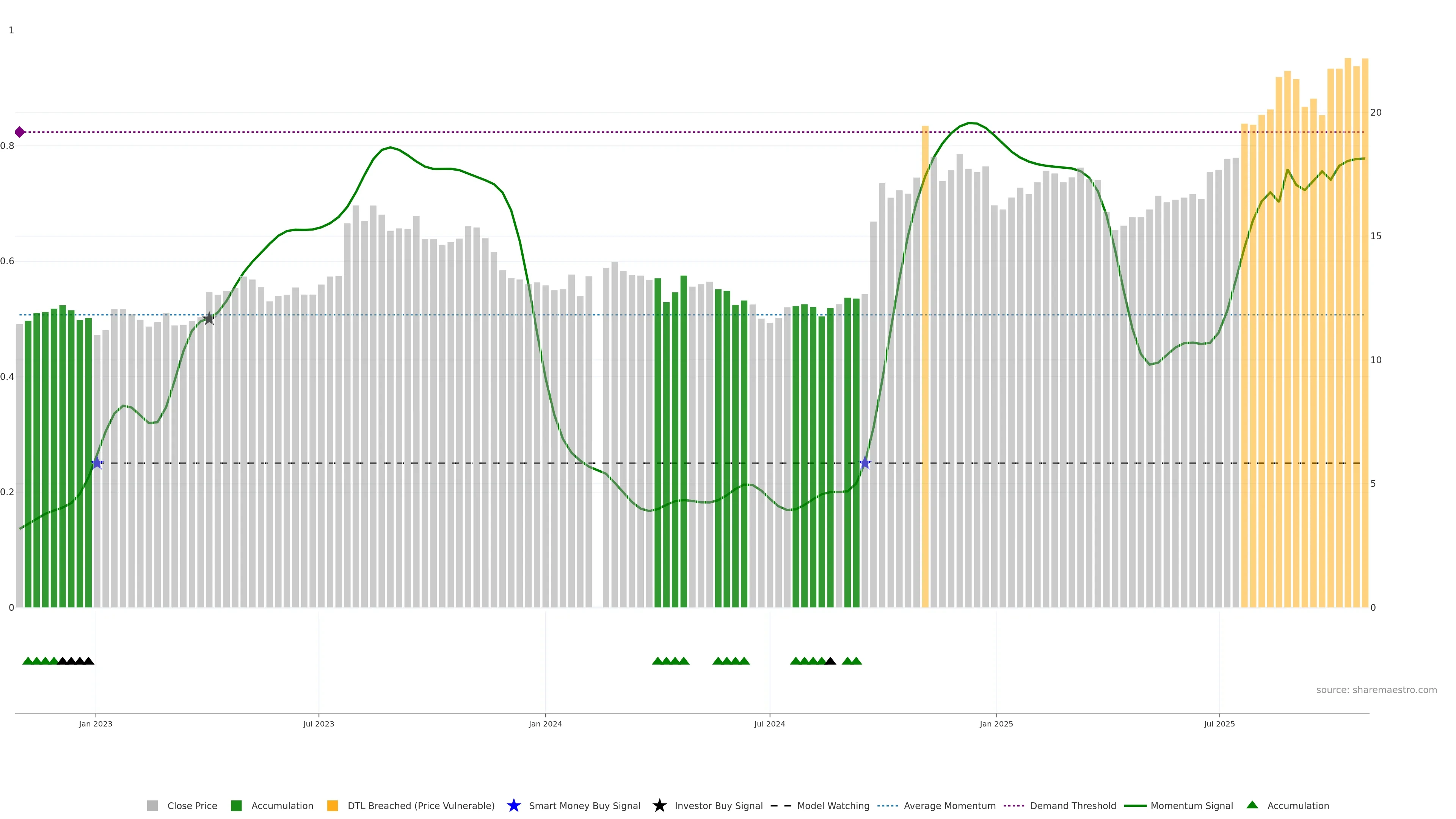Viewport: 1456px width, 819px height.
Task: Click the green Accumulation square legend swatch
Action: (x=236, y=805)
